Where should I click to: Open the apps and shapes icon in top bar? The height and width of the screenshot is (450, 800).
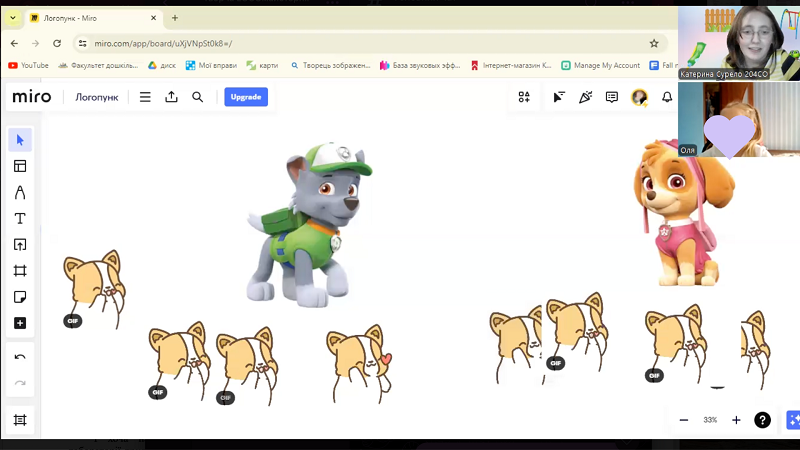pos(524,97)
